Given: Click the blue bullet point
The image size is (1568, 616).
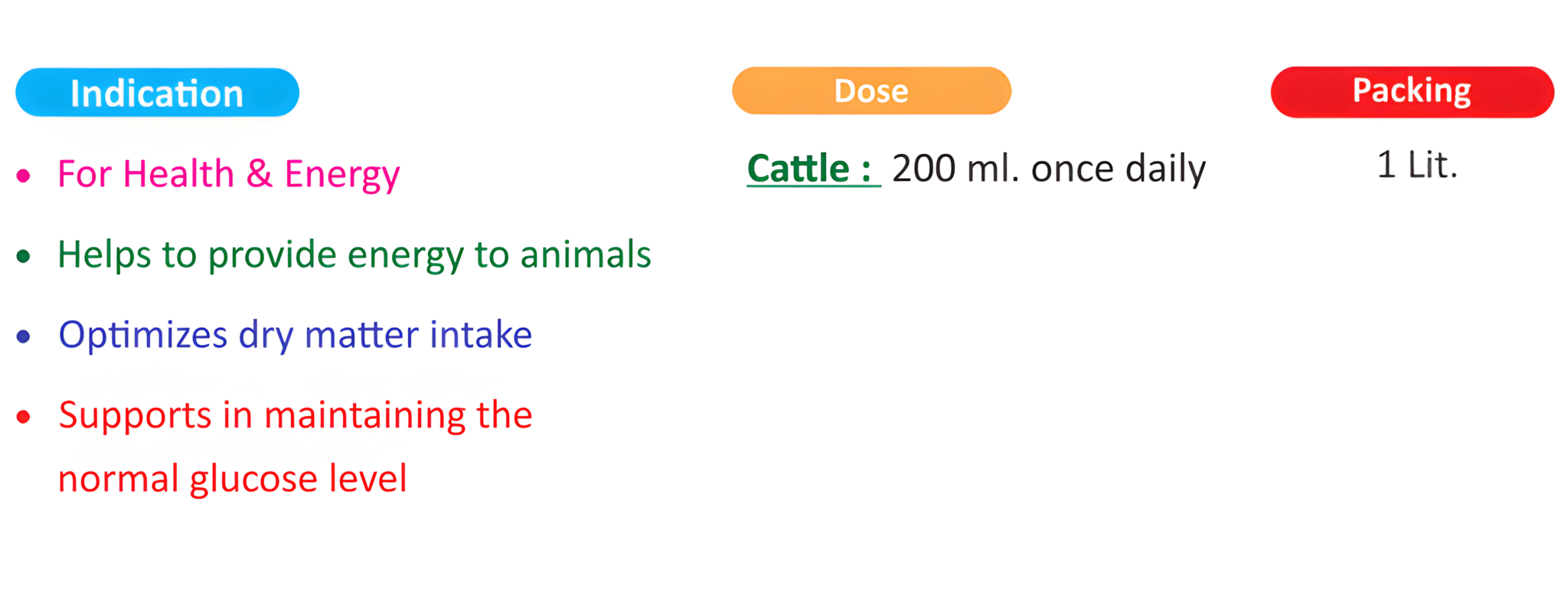Looking at the screenshot, I should coord(24,336).
